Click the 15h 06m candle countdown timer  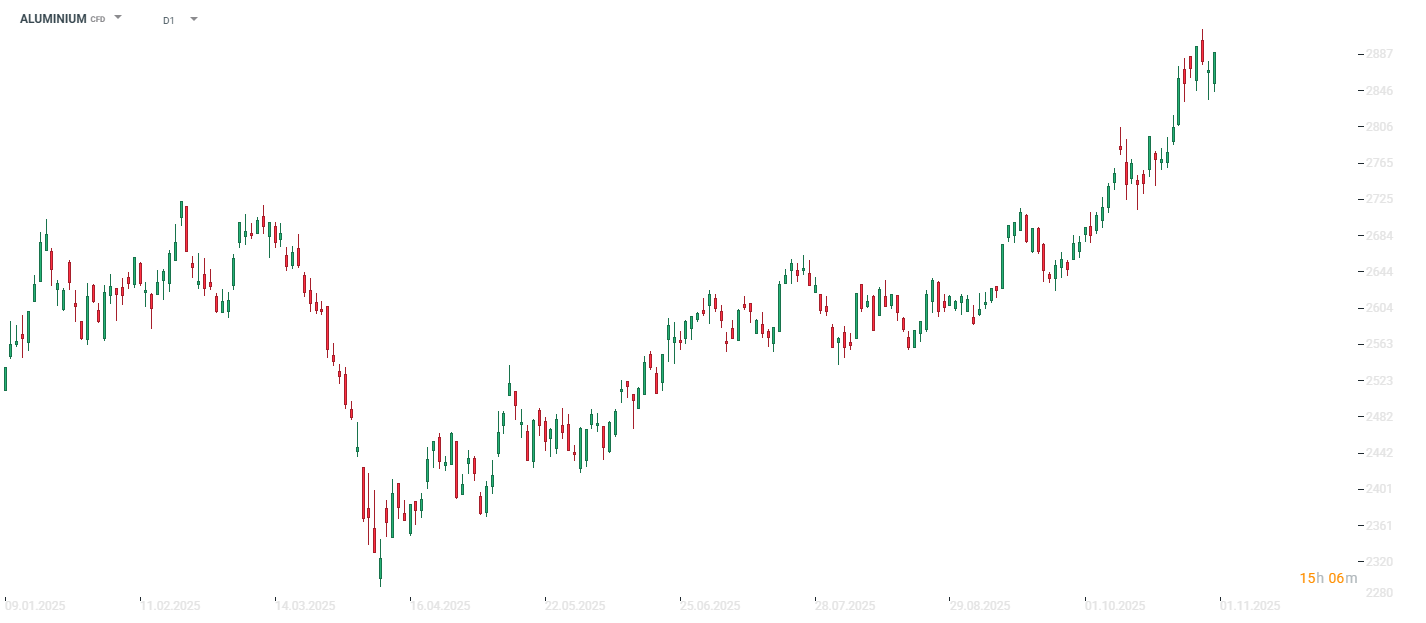click(x=1328, y=578)
